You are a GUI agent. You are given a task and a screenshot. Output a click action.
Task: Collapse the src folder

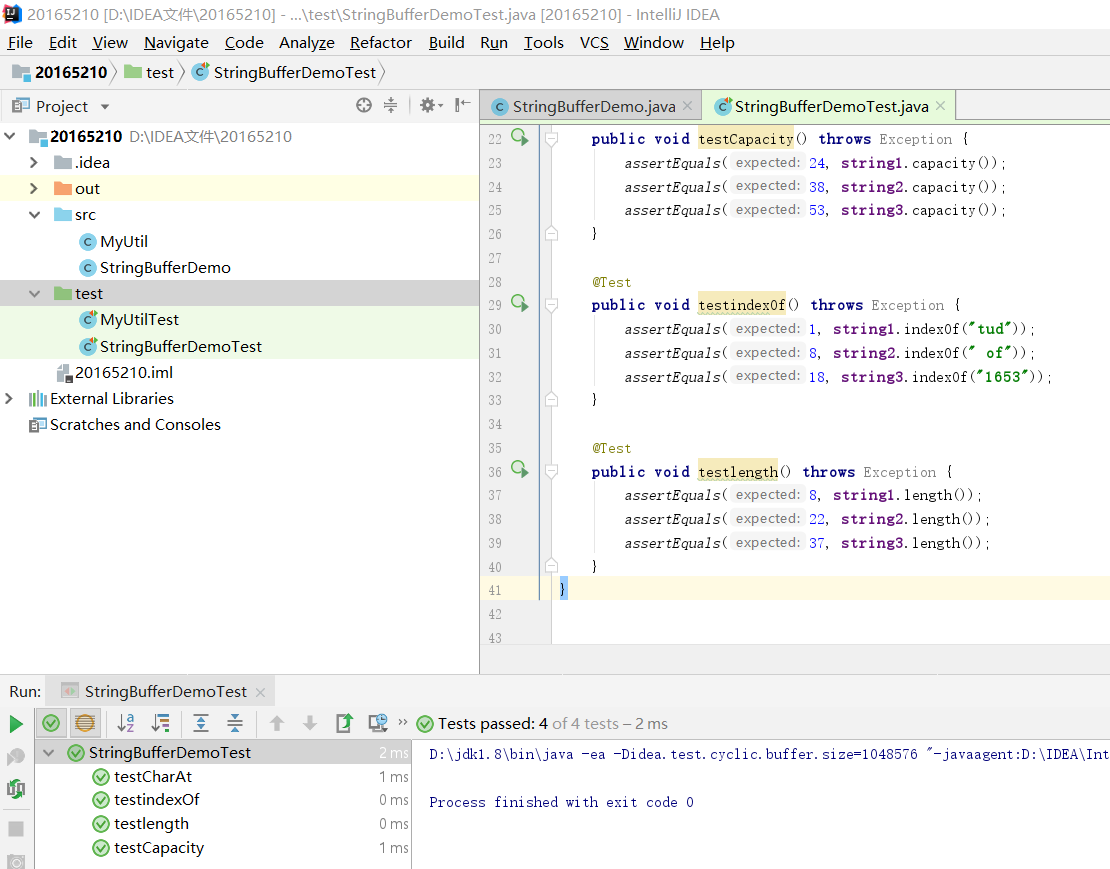click(x=34, y=214)
